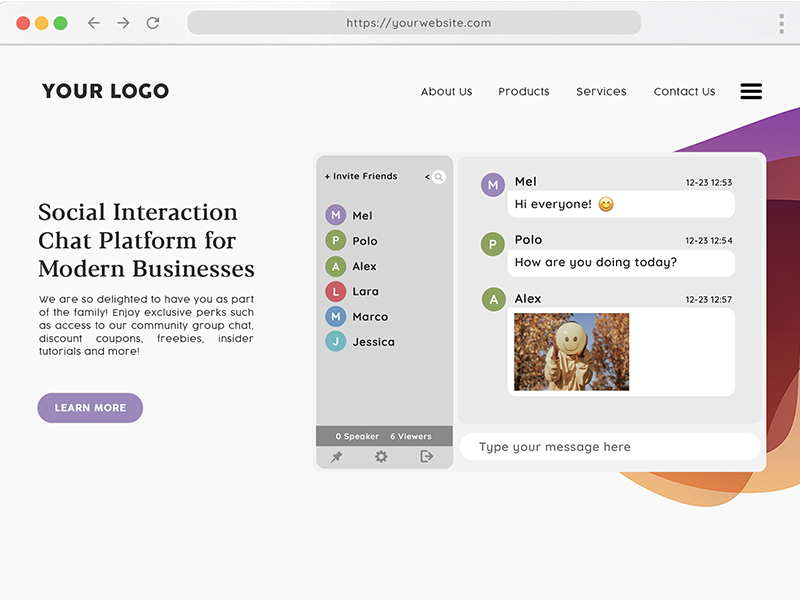Image resolution: width=800 pixels, height=600 pixels.
Task: Open the photo in Alex's message
Action: tap(571, 352)
